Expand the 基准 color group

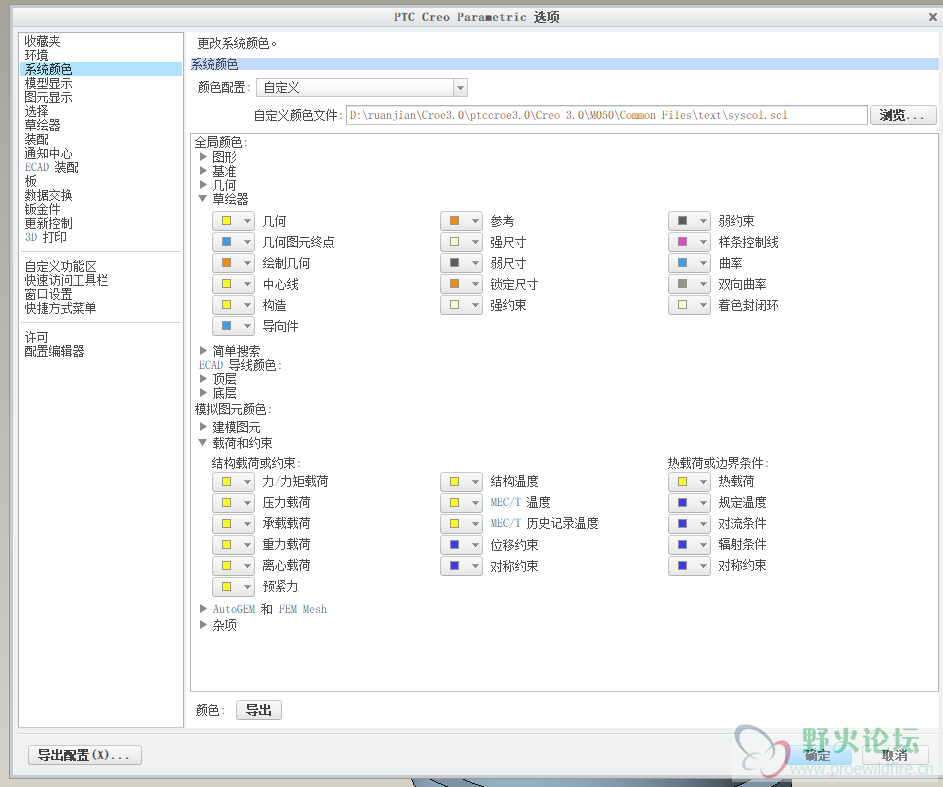[x=203, y=171]
